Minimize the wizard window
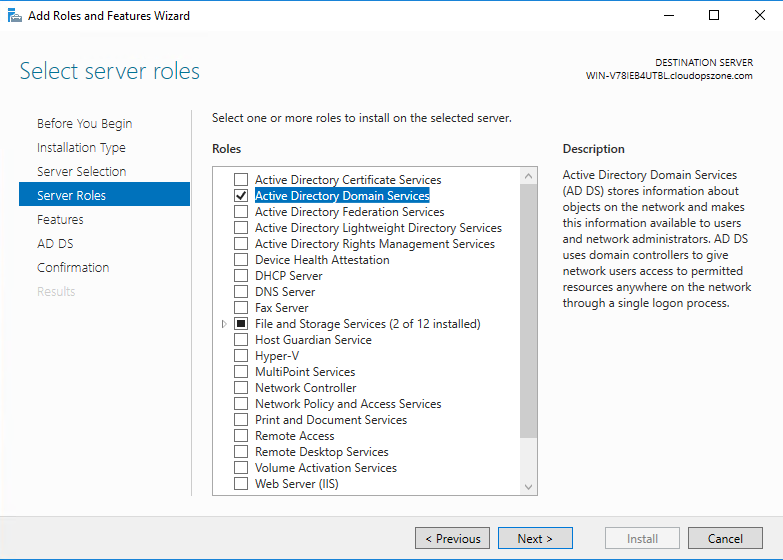The height and width of the screenshot is (560, 783). click(x=669, y=15)
